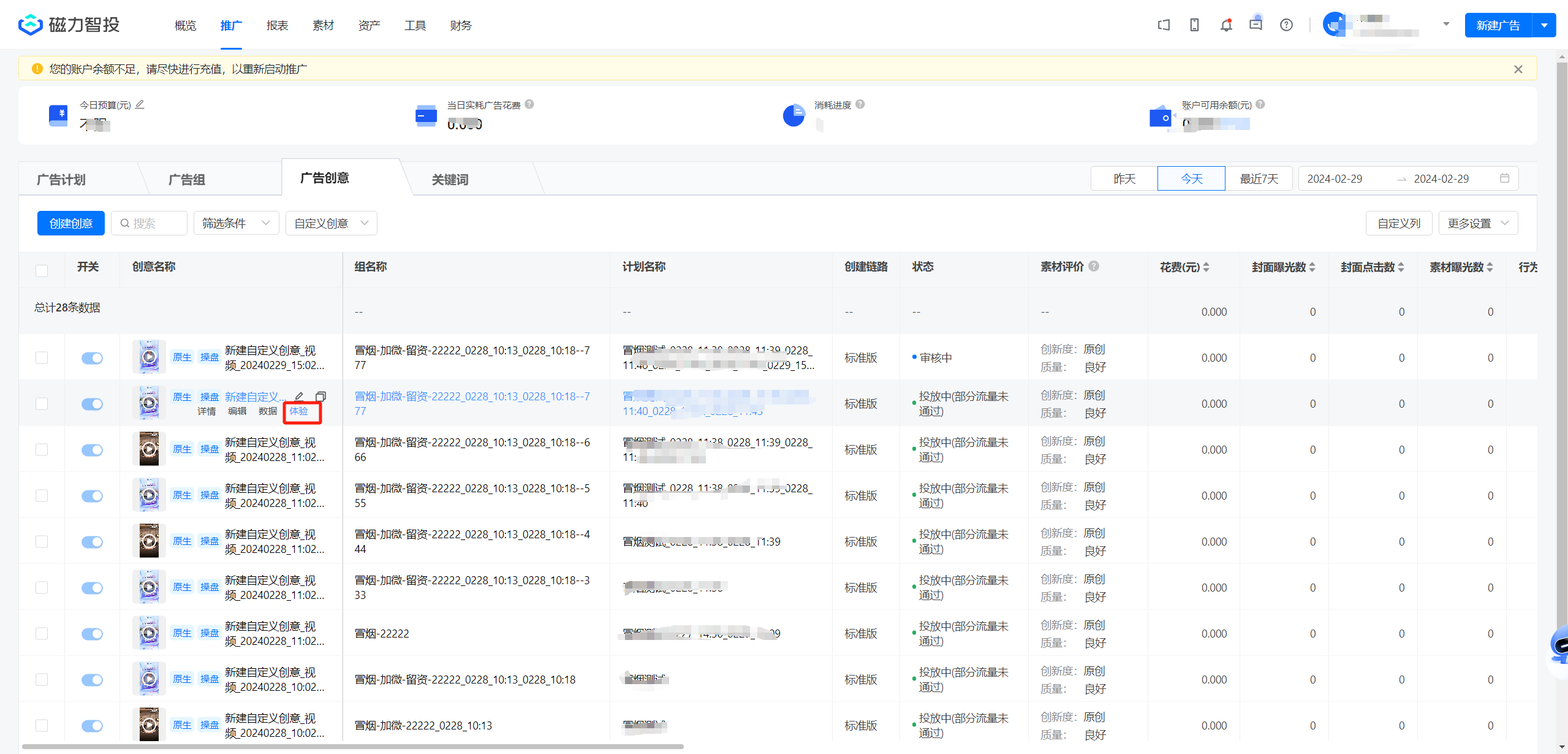This screenshot has height=754, width=1568.
Task: Click the copy icon in hovered row
Action: click(x=320, y=396)
